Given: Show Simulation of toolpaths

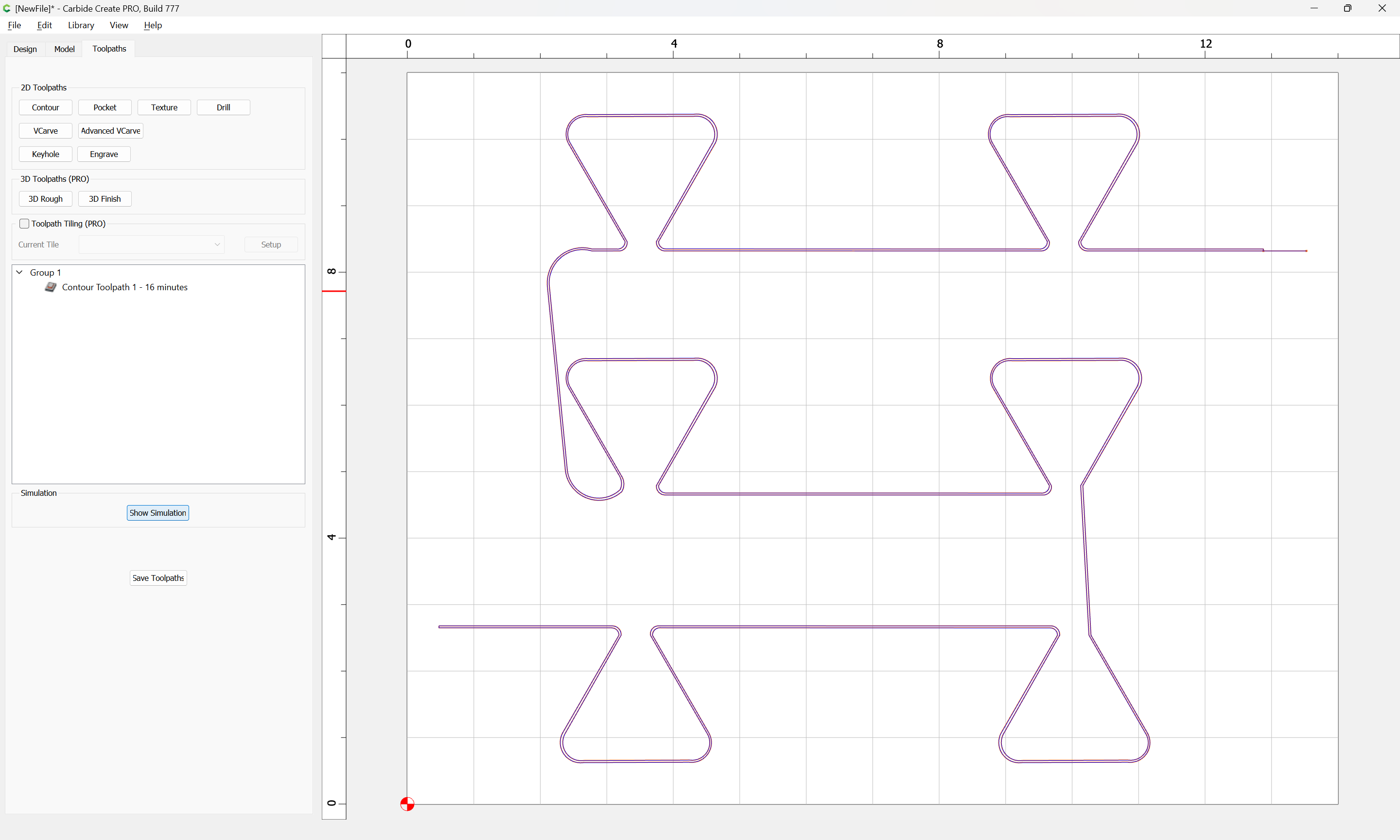Looking at the screenshot, I should [158, 513].
